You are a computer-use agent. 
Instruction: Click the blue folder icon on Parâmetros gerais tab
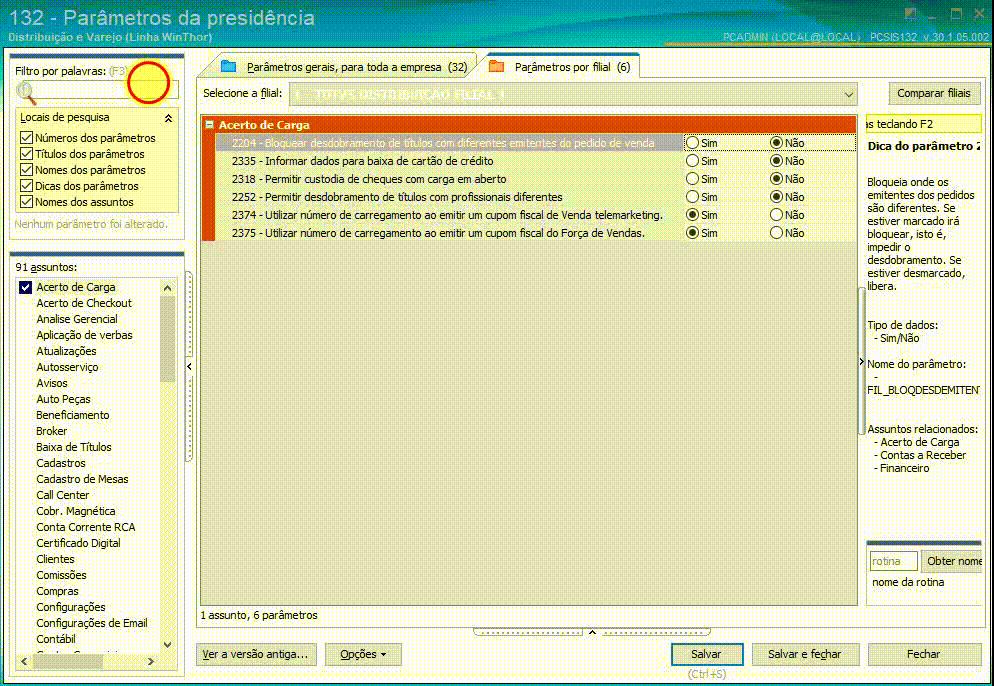pyautogui.click(x=228, y=67)
